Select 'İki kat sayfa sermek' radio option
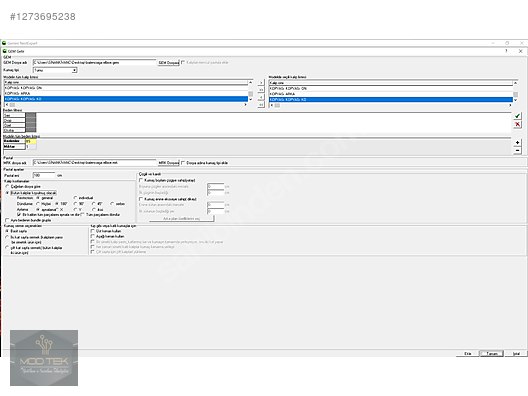Screen dimensions: 528x396 (x=7, y=237)
